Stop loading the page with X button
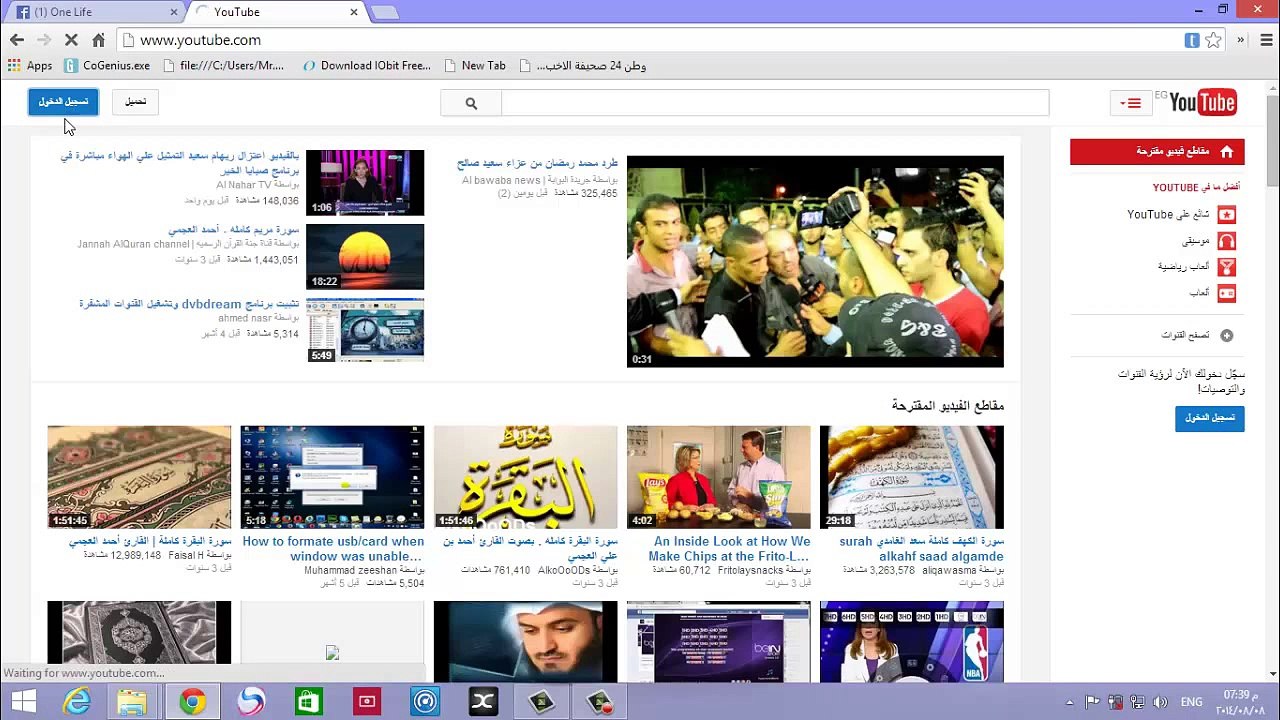Viewport: 1280px width, 720px height. click(x=71, y=40)
